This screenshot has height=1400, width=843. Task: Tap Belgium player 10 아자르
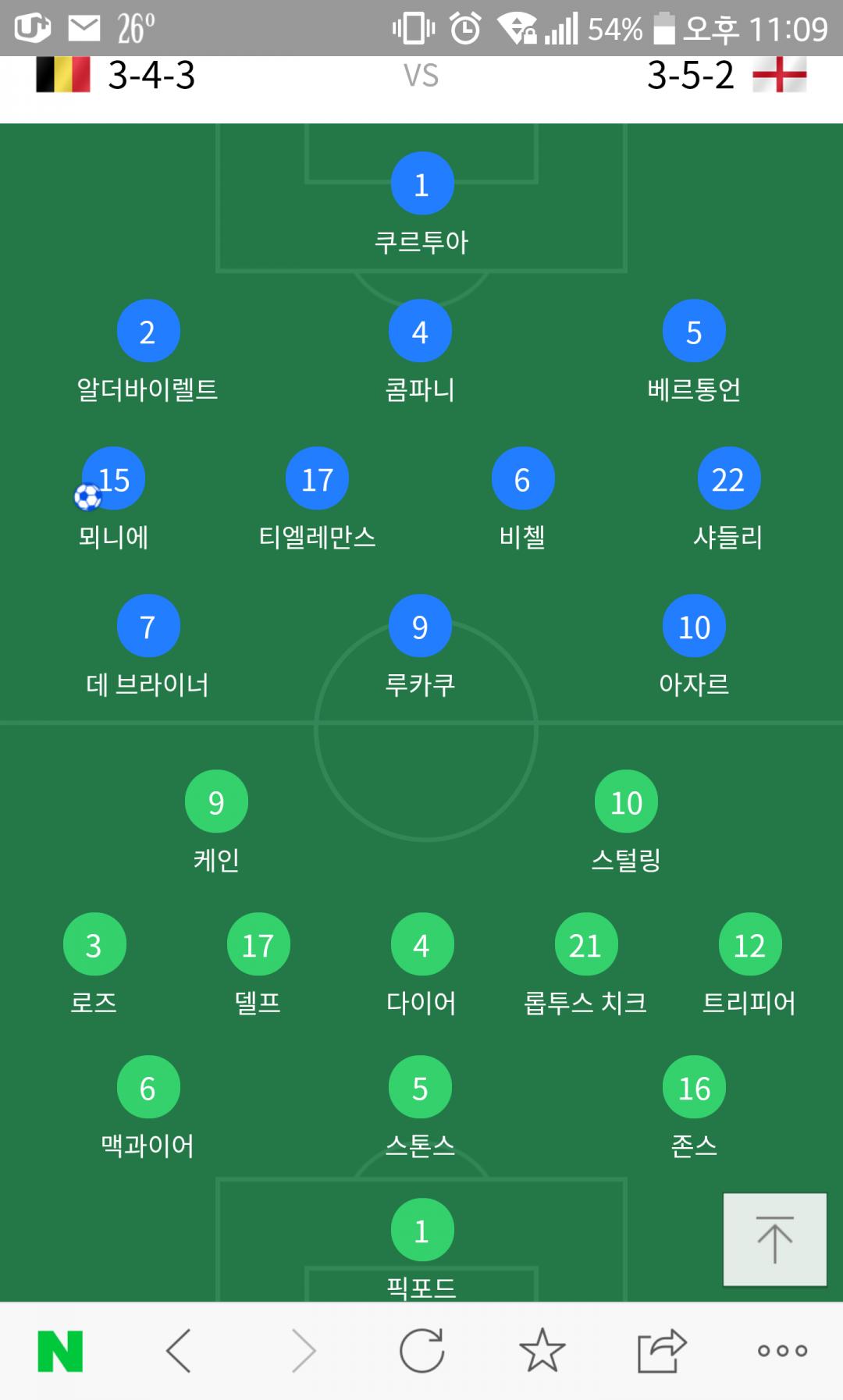[x=694, y=627]
